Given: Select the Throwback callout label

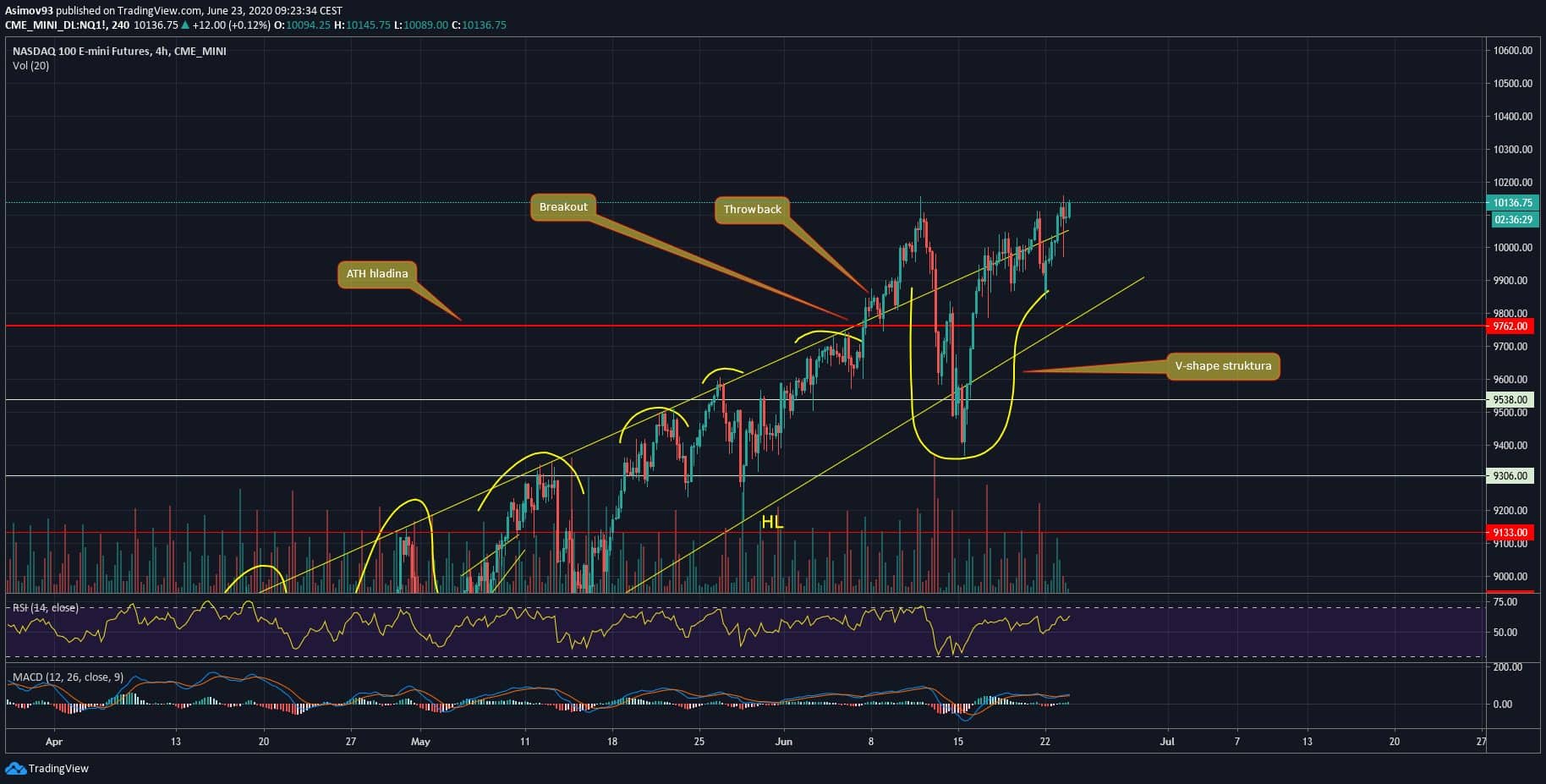Looking at the screenshot, I should click(752, 210).
